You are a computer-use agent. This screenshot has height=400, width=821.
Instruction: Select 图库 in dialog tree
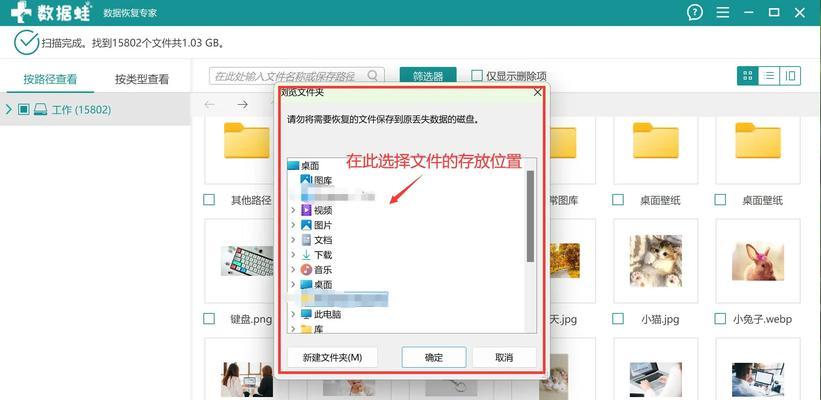[316, 181]
